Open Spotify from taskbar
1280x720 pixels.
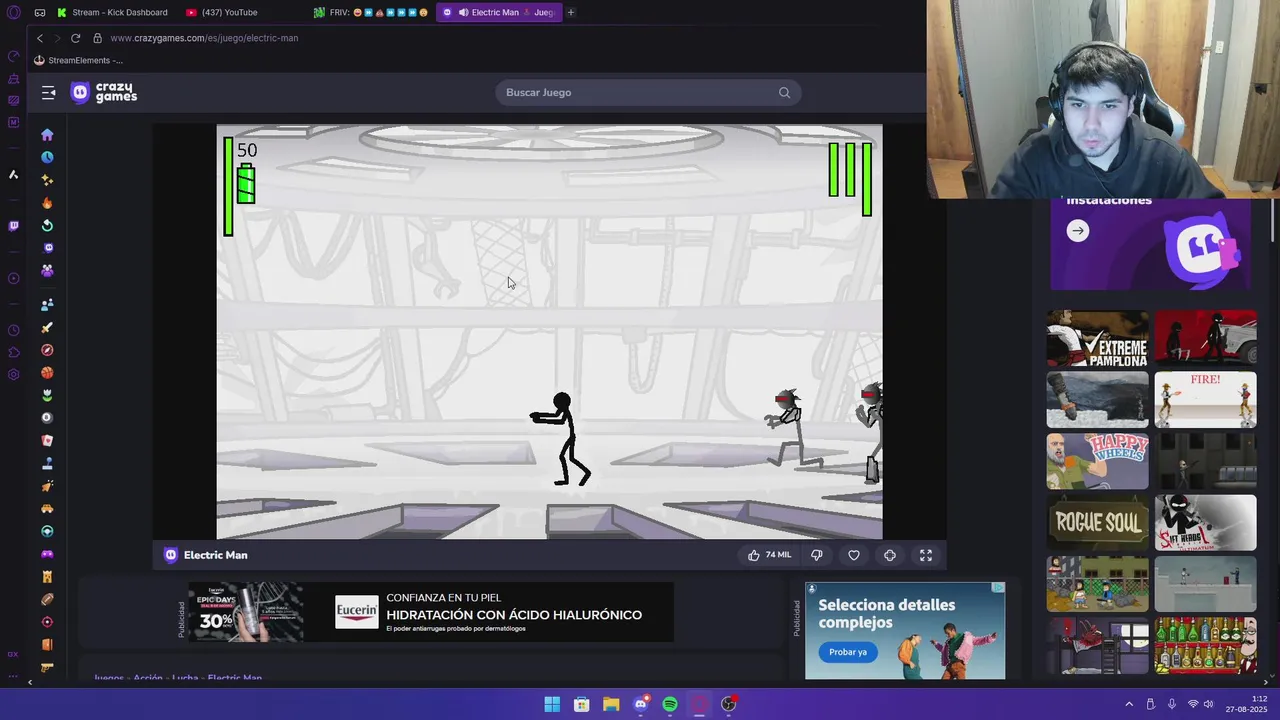click(x=670, y=704)
